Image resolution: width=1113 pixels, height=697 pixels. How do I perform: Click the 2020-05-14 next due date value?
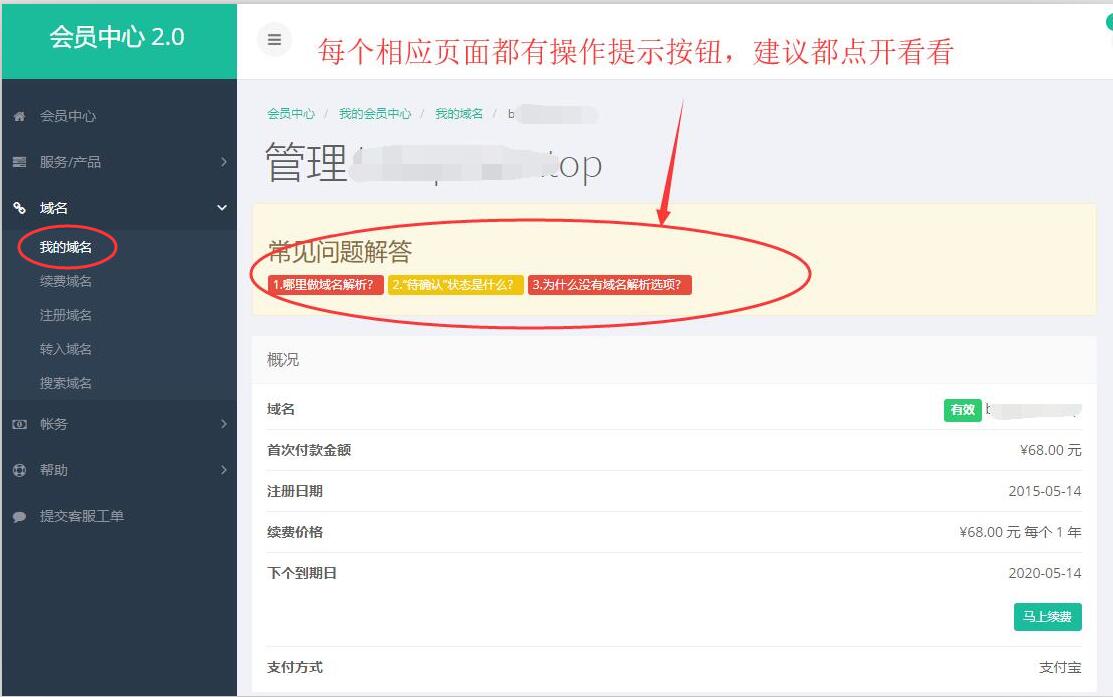[x=1045, y=573]
